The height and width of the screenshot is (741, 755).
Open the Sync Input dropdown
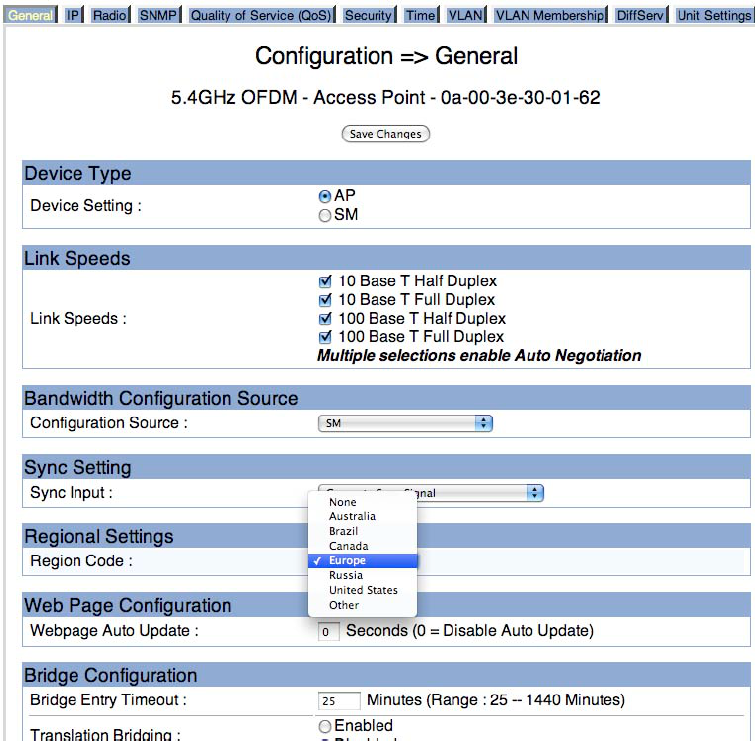tap(430, 493)
